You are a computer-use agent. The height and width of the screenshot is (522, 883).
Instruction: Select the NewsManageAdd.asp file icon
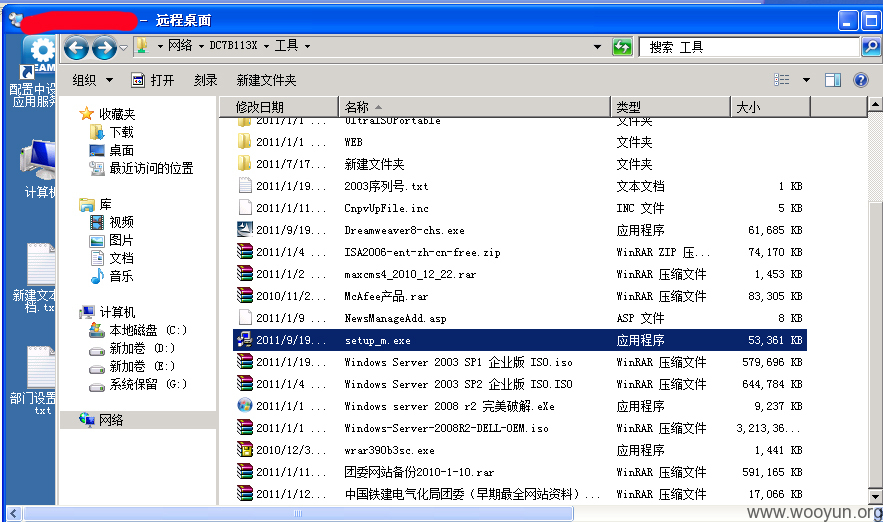pos(244,318)
